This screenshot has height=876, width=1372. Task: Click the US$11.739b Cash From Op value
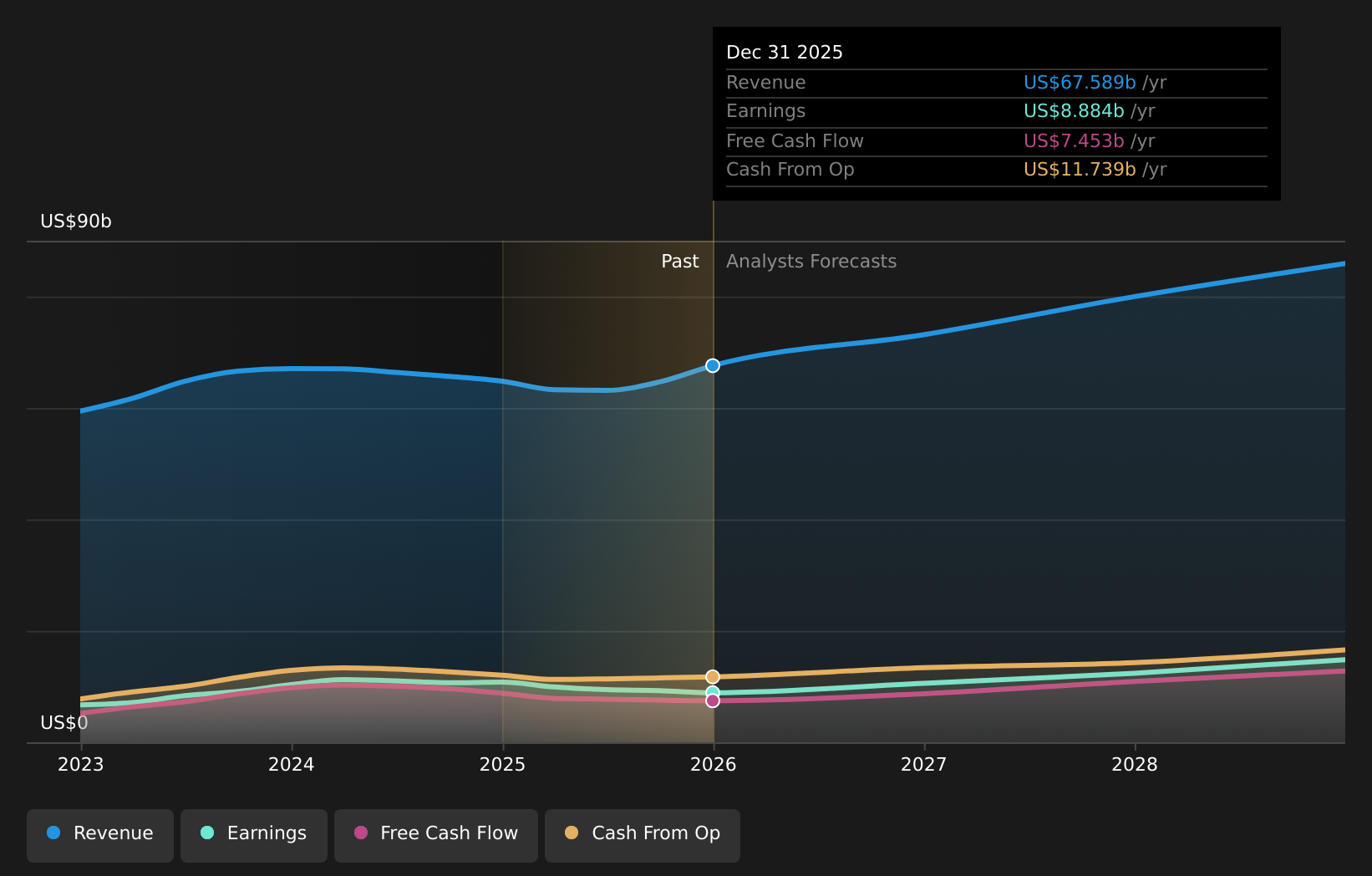pos(1079,170)
